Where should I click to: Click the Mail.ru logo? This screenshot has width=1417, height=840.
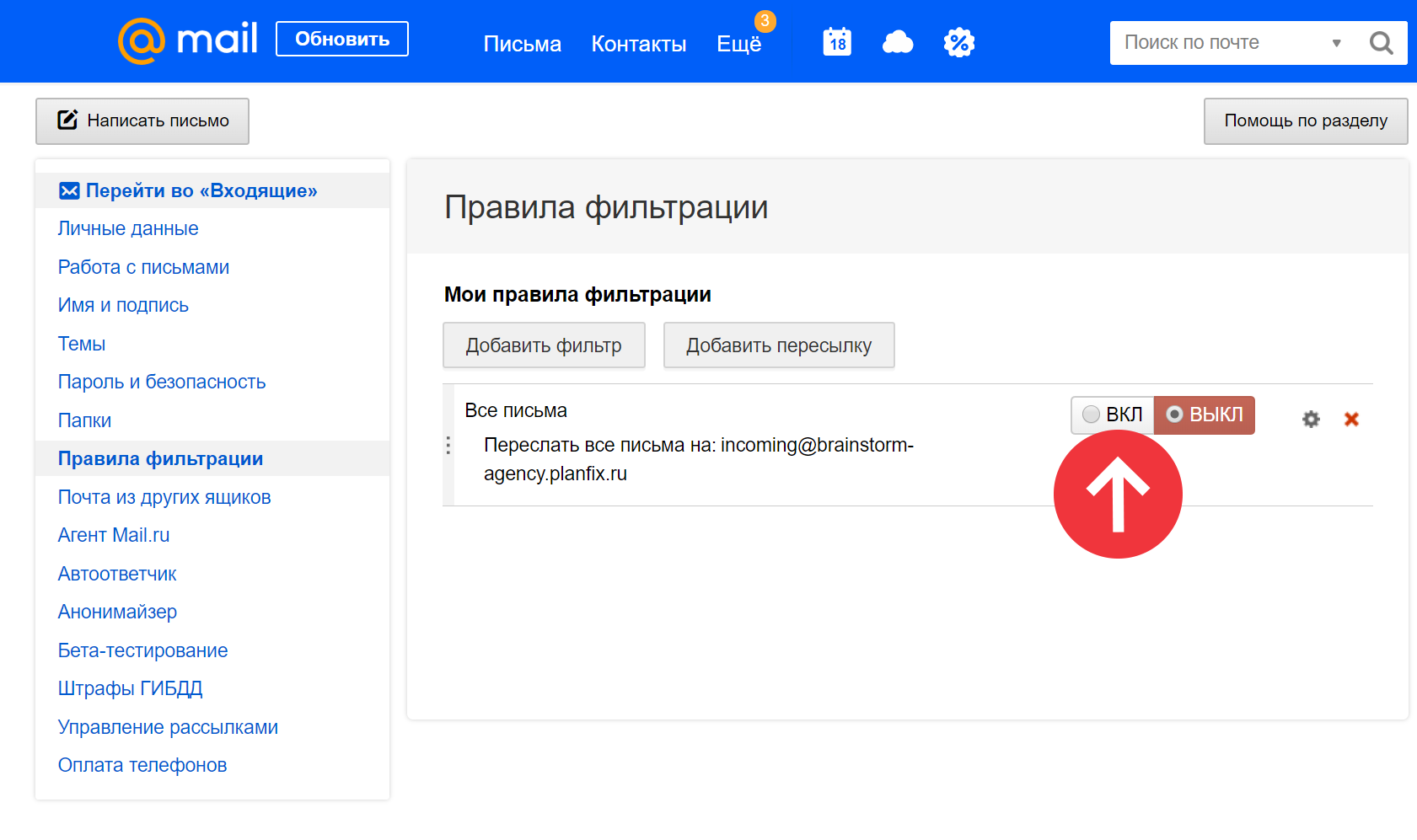(187, 40)
